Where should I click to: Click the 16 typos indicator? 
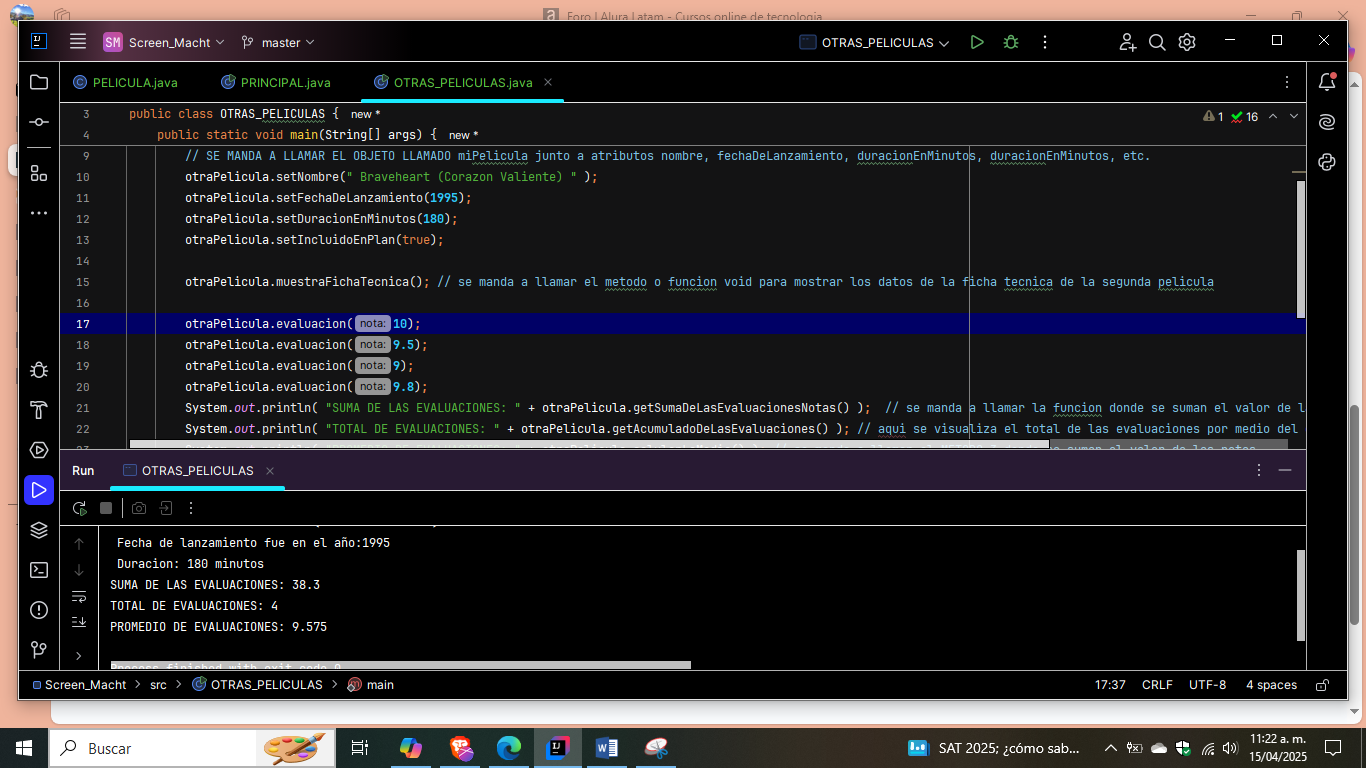tap(1245, 116)
